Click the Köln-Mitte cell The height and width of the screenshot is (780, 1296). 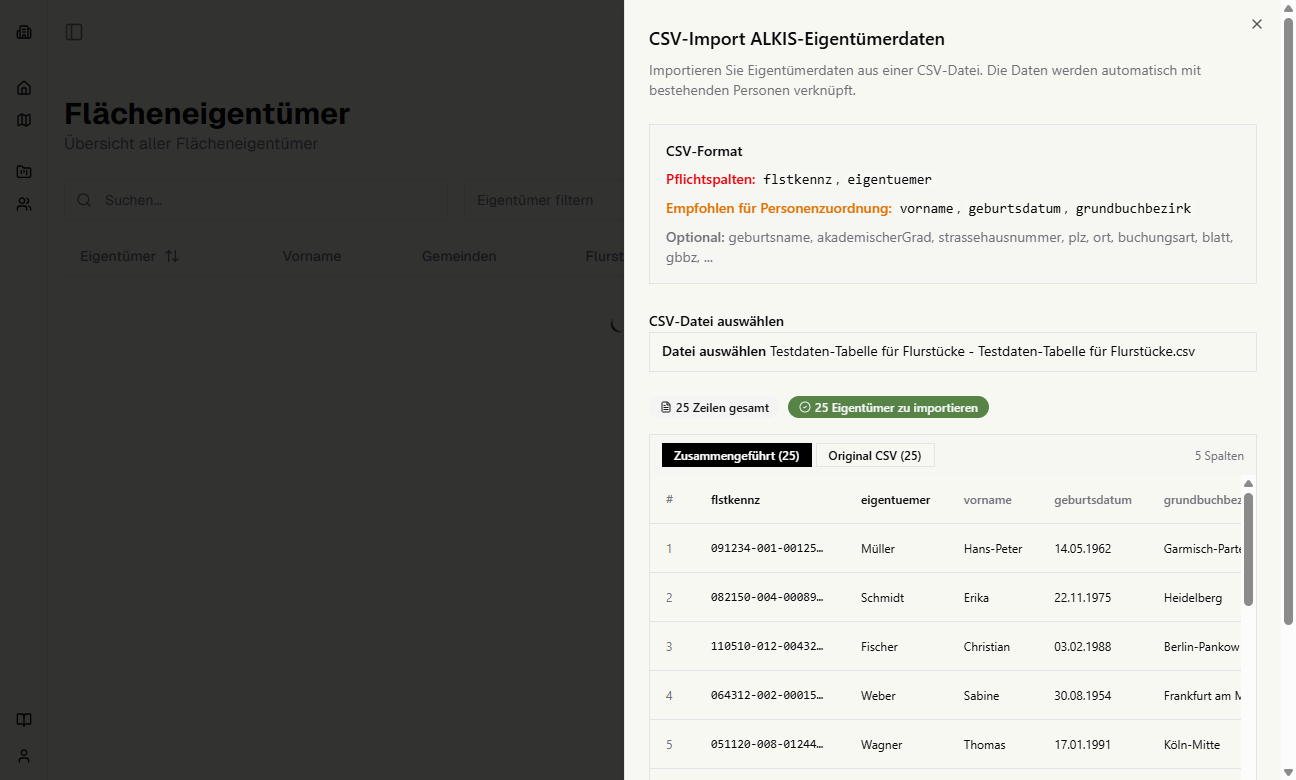[x=1192, y=745]
